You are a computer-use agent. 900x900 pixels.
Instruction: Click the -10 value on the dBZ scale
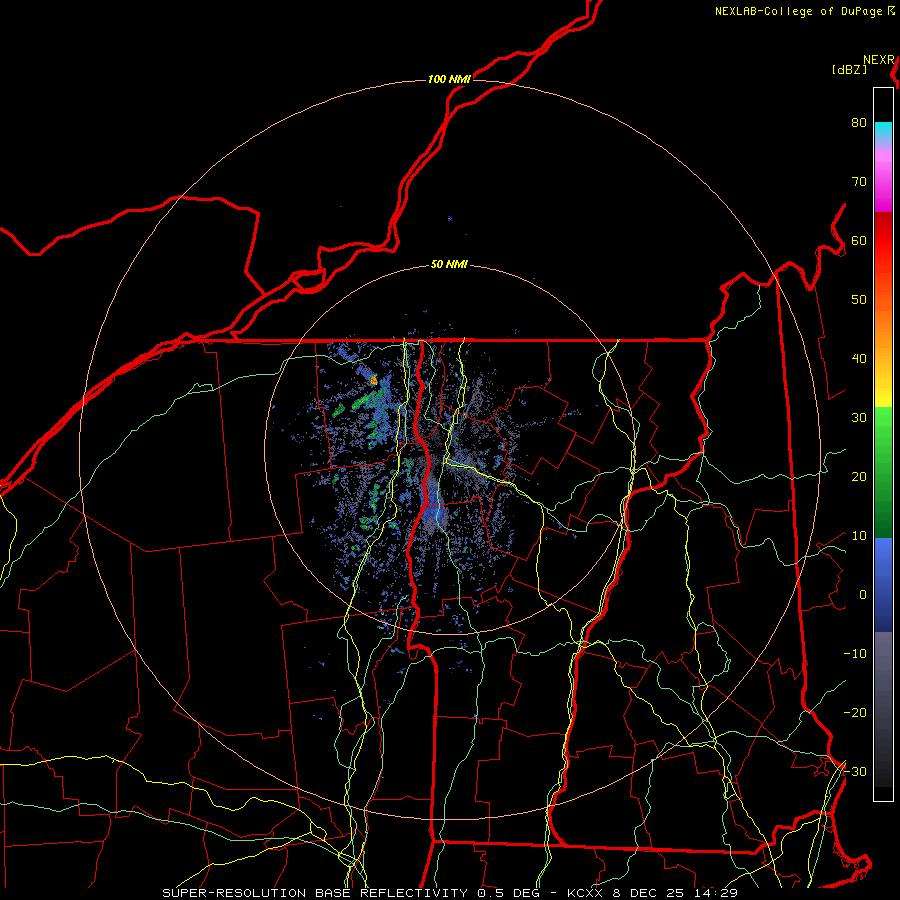(x=855, y=654)
